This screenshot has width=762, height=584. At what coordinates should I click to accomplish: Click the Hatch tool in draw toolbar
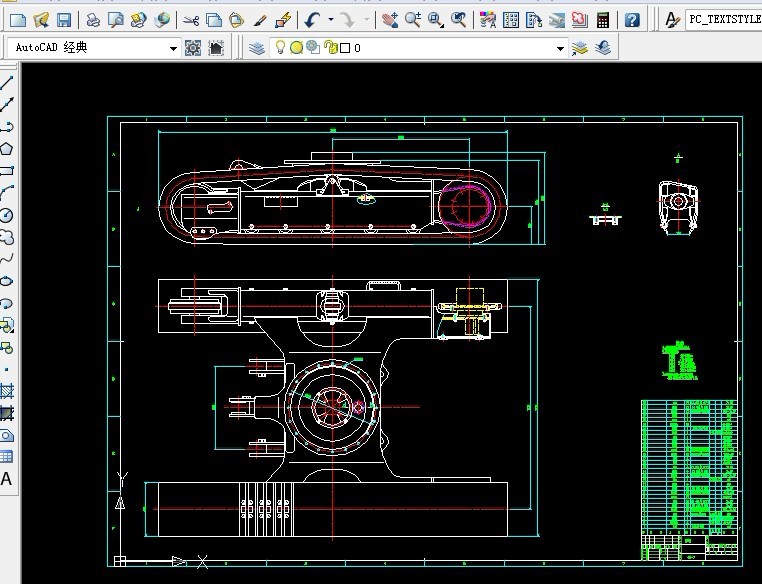pyautogui.click(x=7, y=391)
